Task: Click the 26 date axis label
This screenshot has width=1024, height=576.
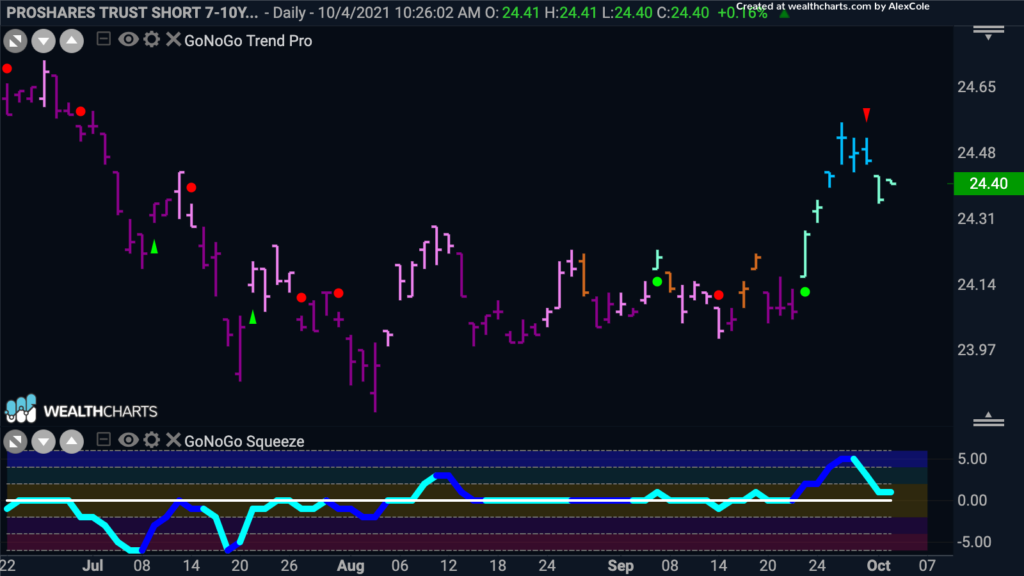Action: tap(289, 566)
